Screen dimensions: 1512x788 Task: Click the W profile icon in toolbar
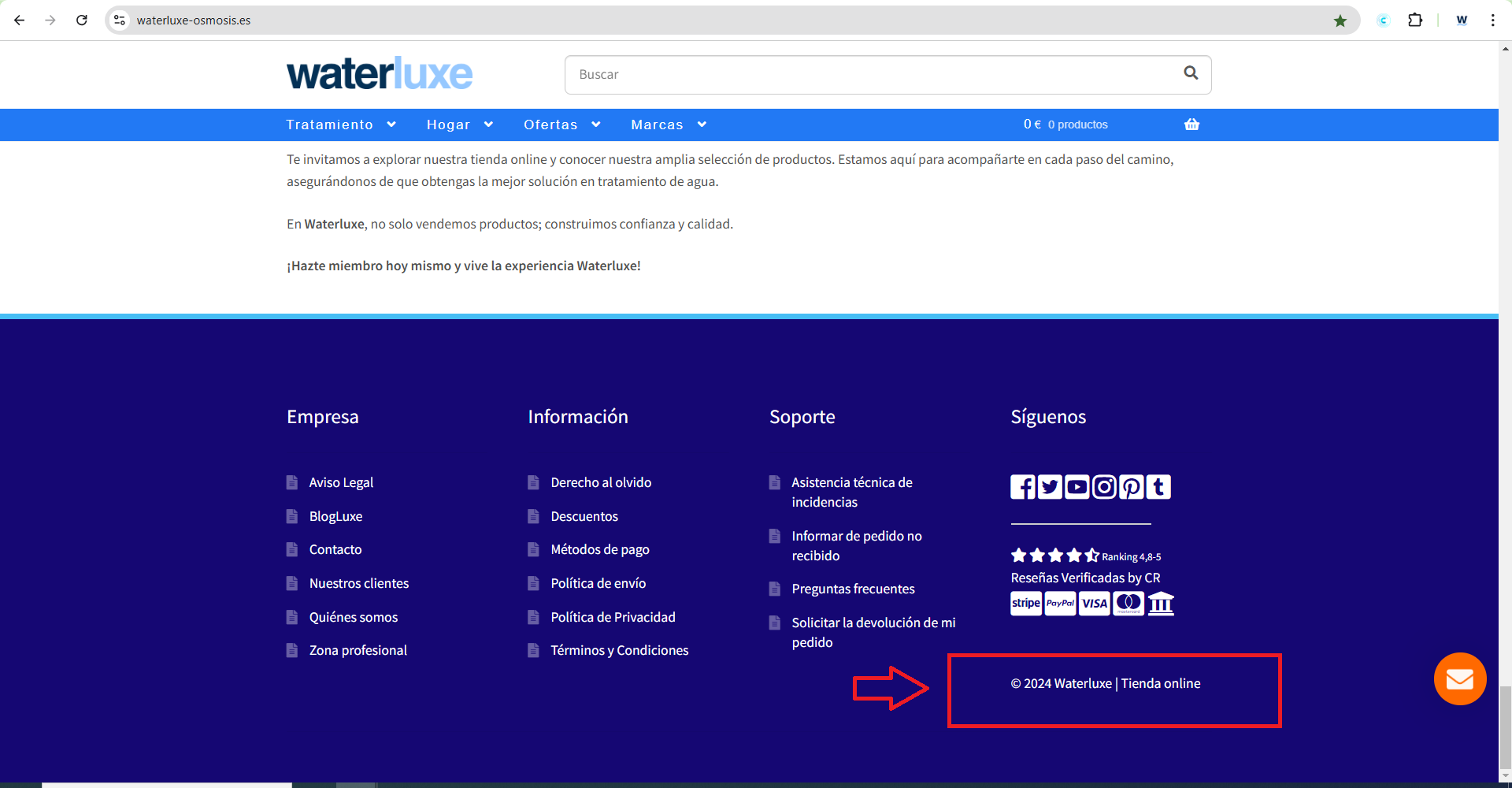point(1462,20)
